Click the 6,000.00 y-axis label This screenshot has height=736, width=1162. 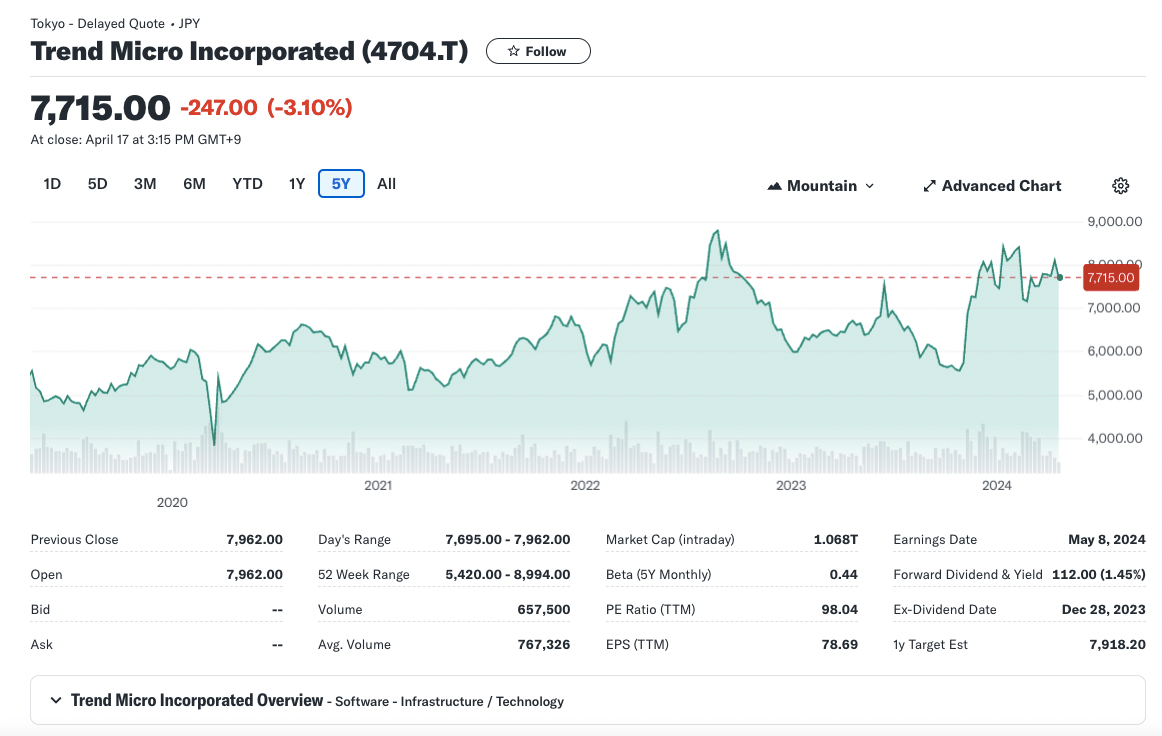click(x=1115, y=351)
